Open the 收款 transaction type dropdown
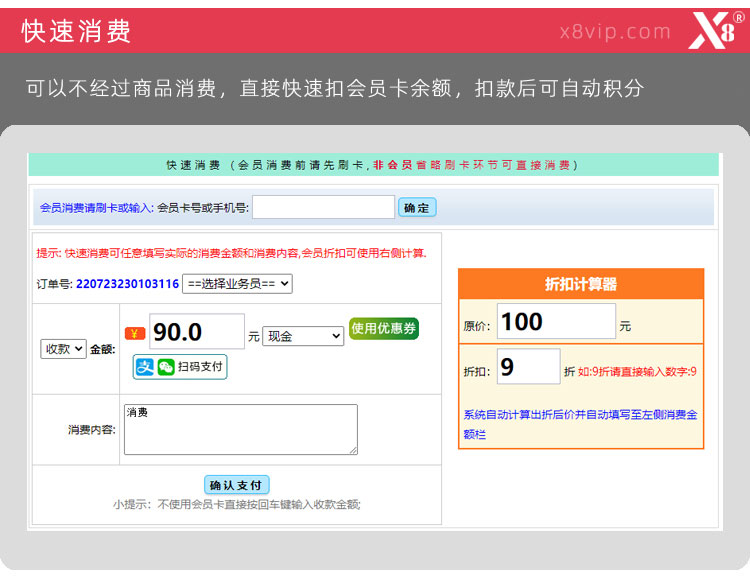The width and height of the screenshot is (750, 580). tap(63, 349)
